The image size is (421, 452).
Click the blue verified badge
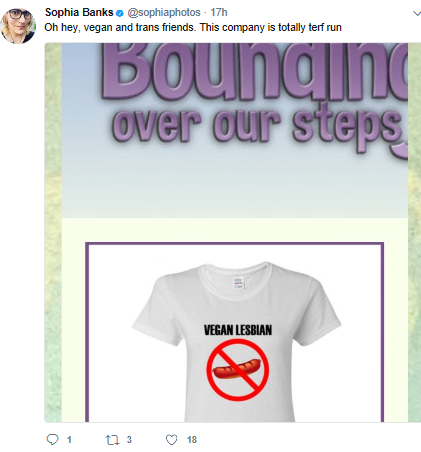coord(120,13)
